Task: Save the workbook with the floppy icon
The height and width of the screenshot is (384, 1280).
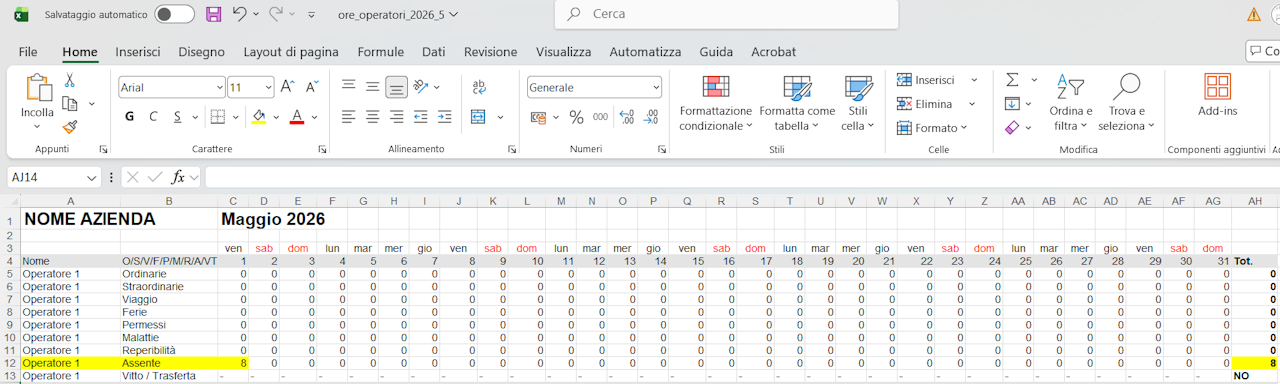Action: (x=214, y=14)
